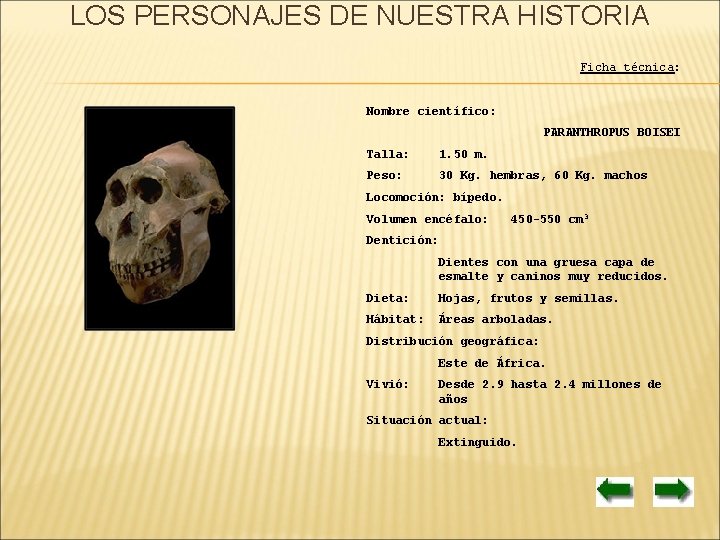Follow the 'Ficha técnica' underlined link
The width and height of the screenshot is (720, 540).
(x=627, y=67)
